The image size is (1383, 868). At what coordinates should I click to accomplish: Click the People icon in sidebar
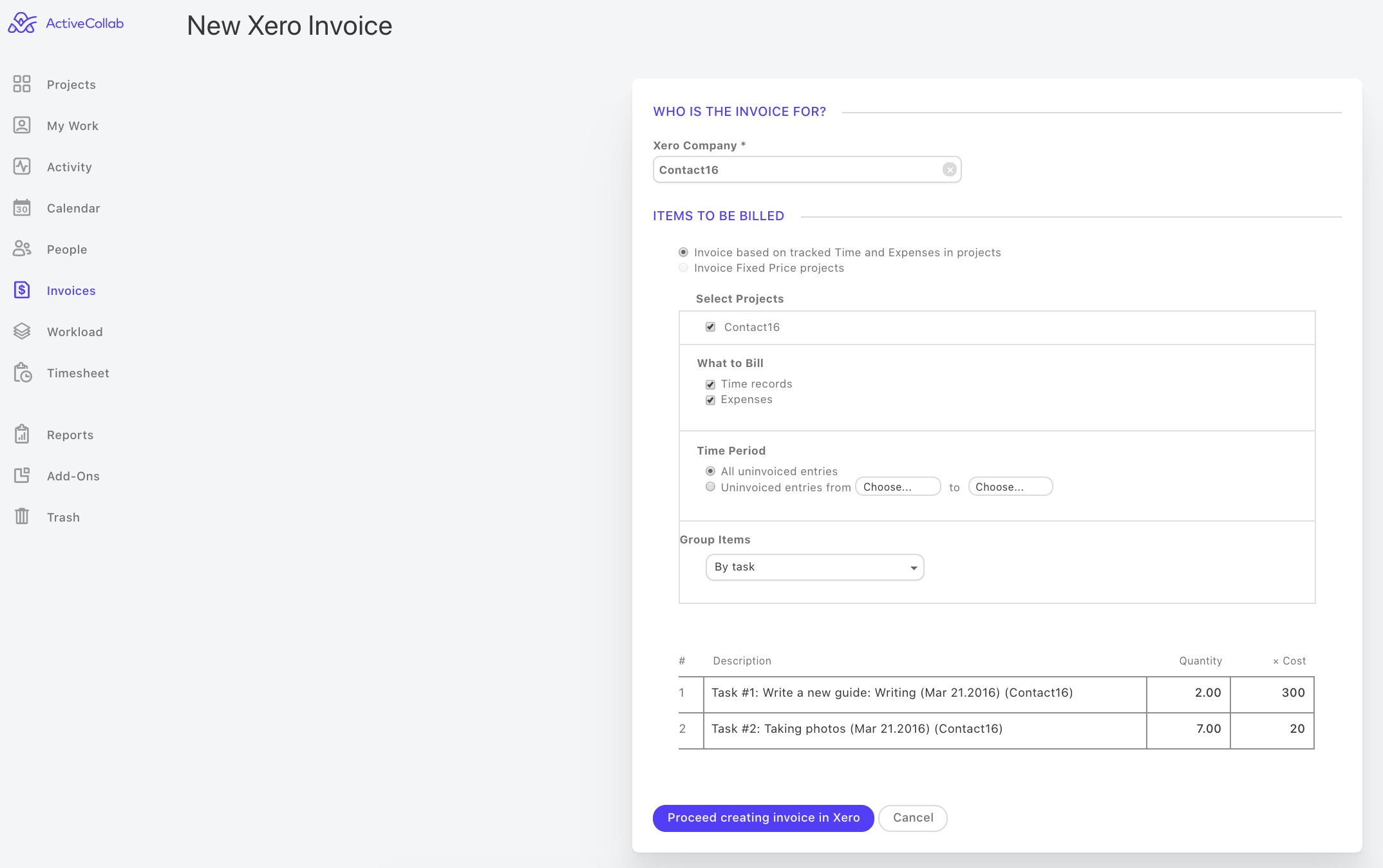click(22, 249)
